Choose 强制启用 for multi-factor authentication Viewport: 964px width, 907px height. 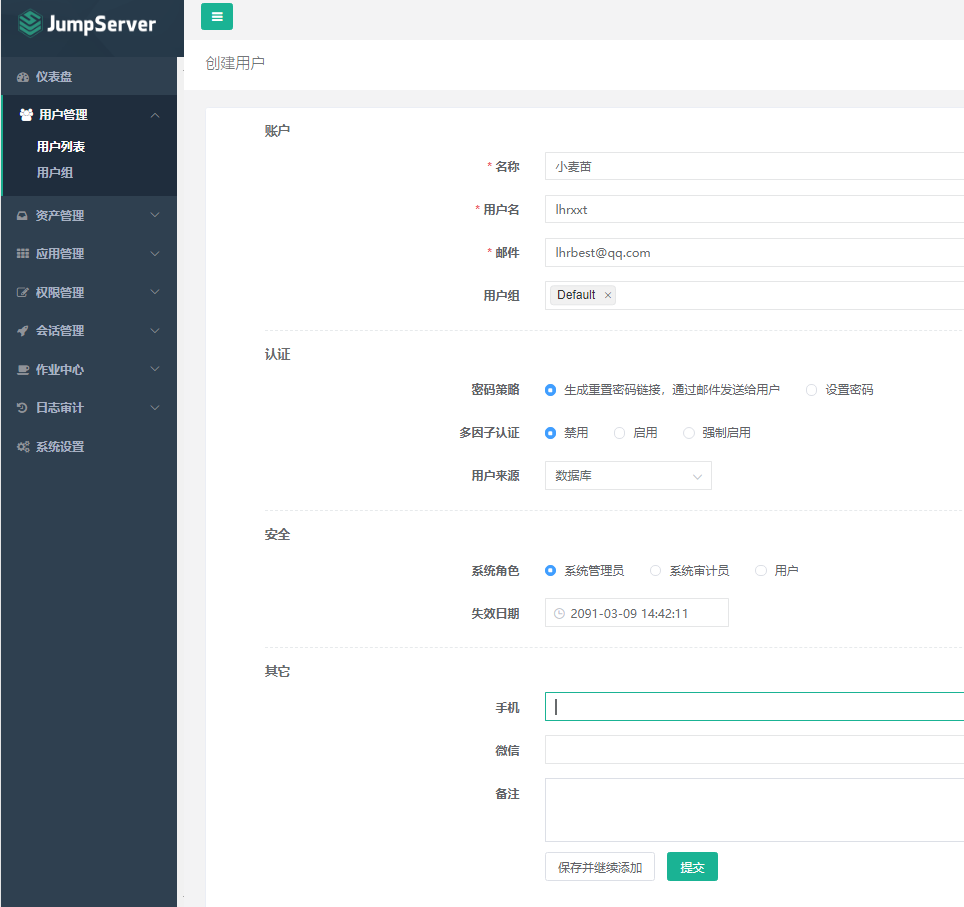pos(689,433)
